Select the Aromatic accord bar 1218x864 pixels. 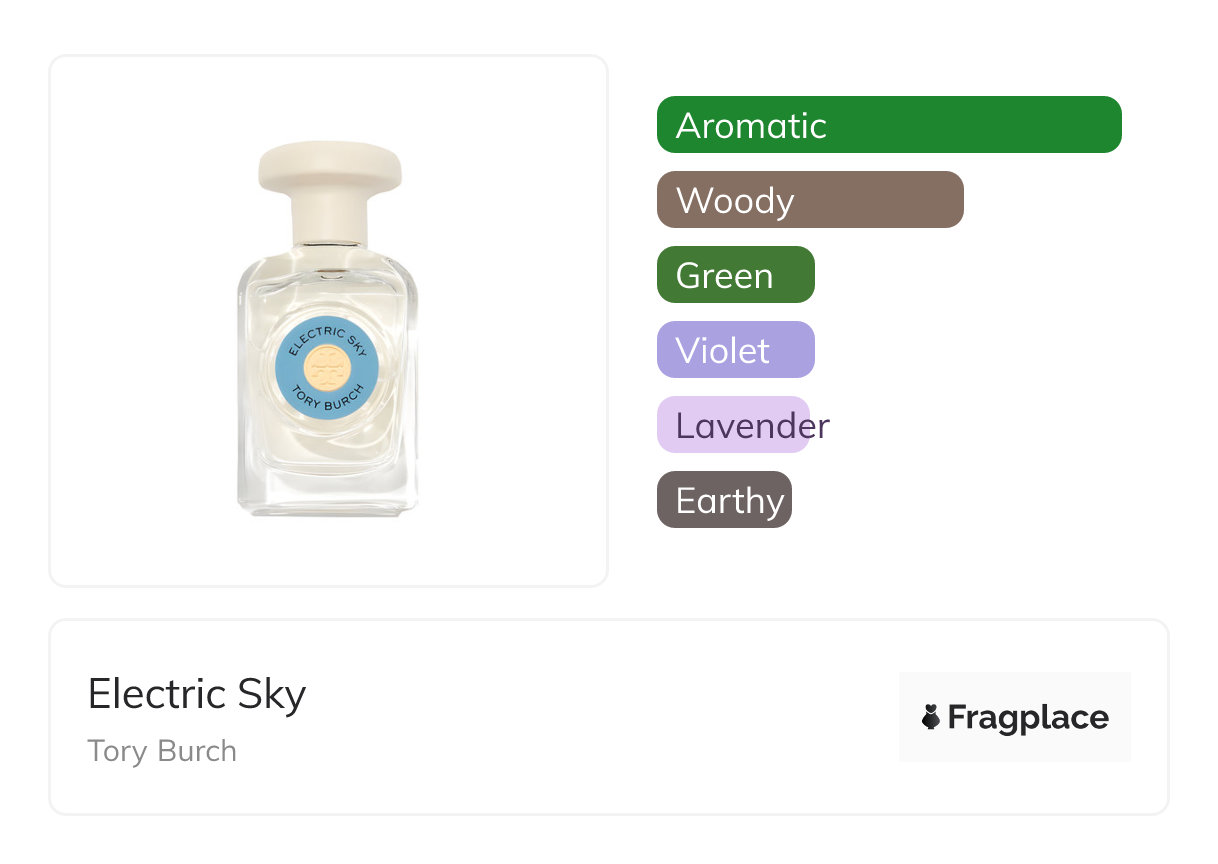point(888,125)
